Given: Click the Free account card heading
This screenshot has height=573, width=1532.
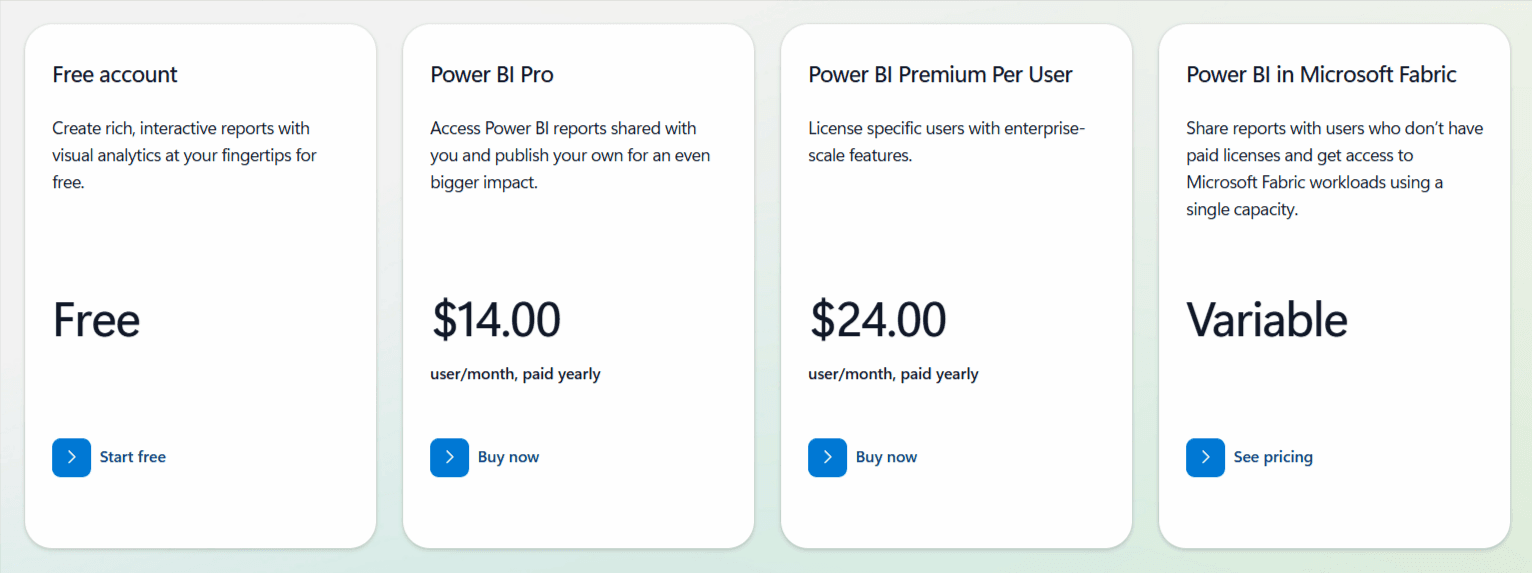Looking at the screenshot, I should pyautogui.click(x=115, y=74).
